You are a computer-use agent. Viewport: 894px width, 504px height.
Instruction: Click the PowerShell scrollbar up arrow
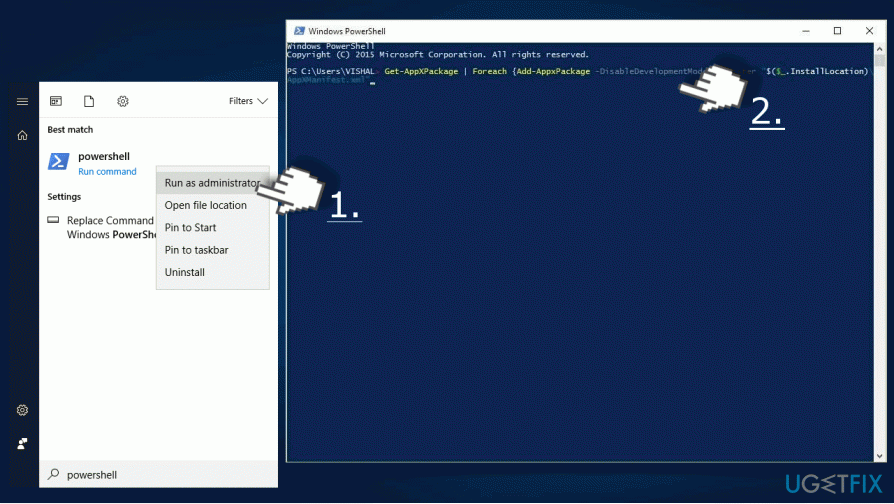[x=879, y=48]
